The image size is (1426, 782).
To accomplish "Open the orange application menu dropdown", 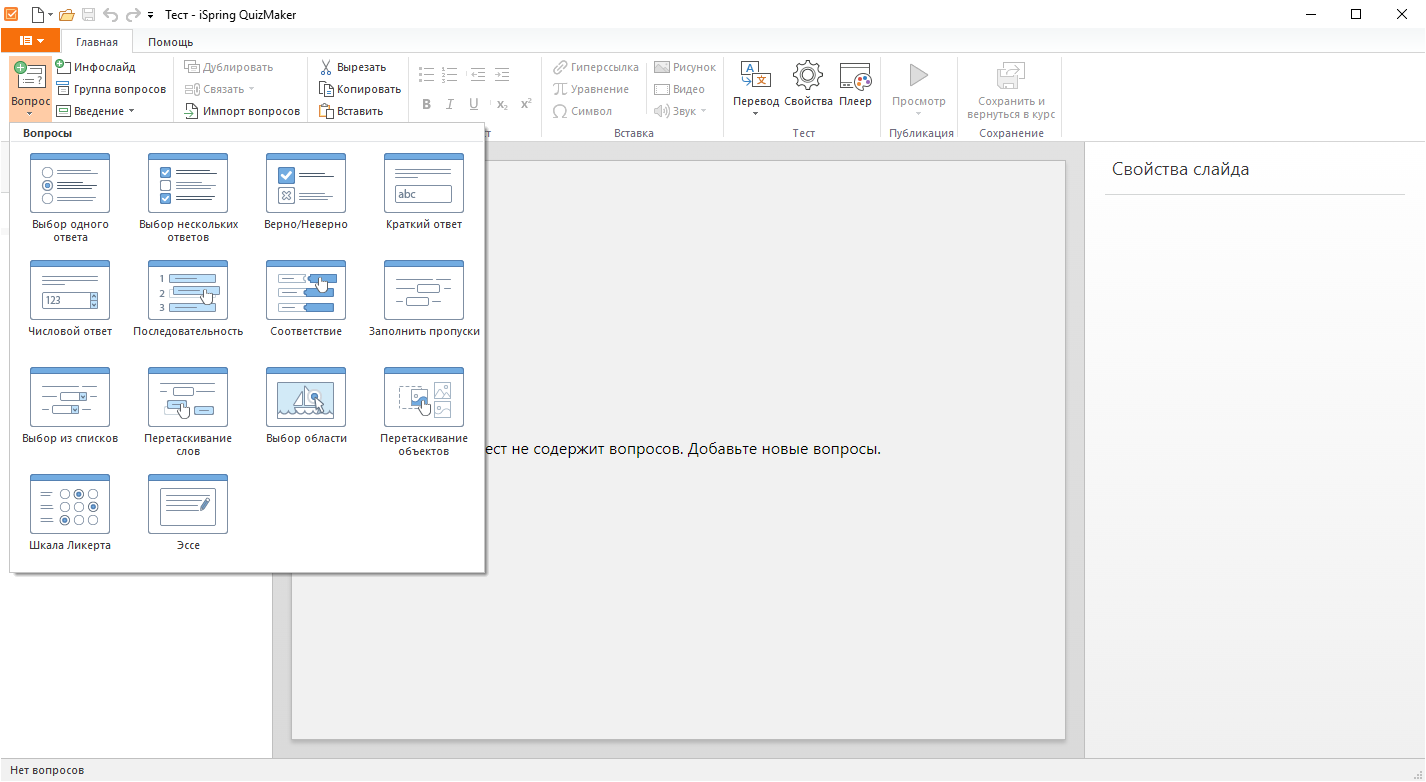I will point(30,41).
